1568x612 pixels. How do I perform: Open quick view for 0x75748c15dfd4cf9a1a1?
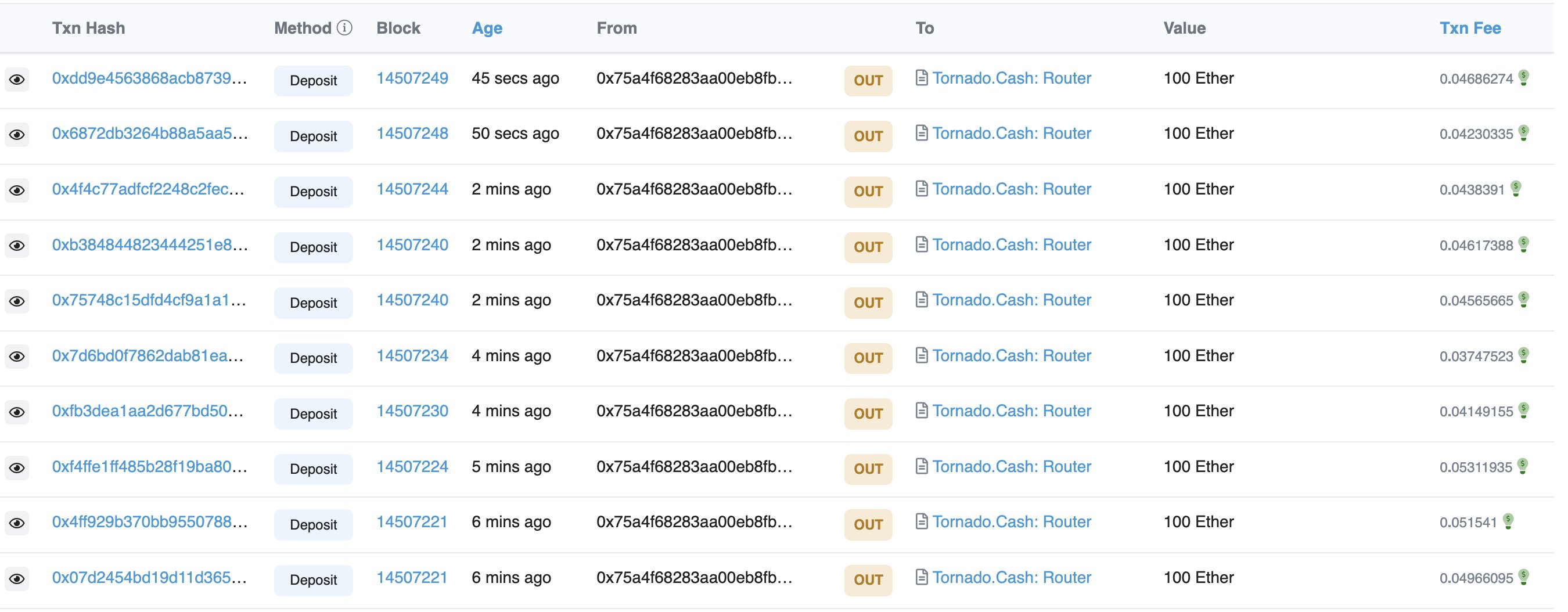pos(17,303)
